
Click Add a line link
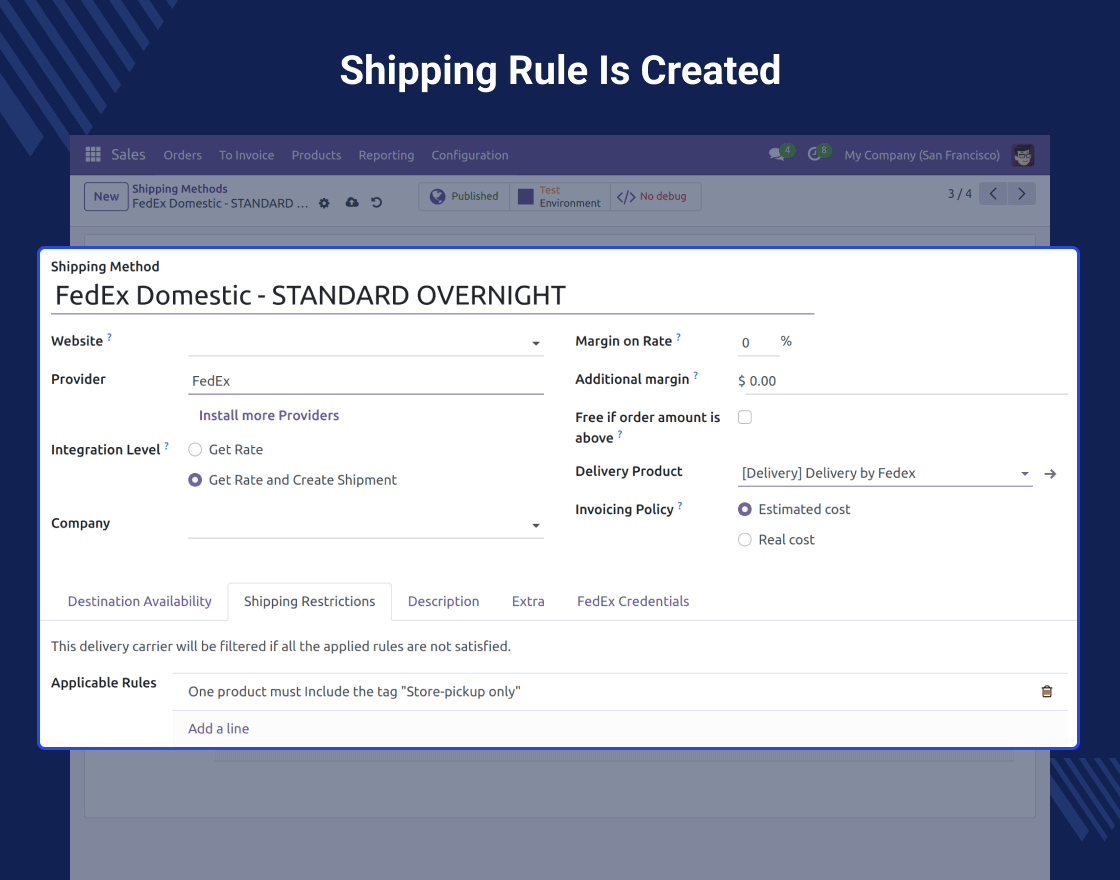pos(219,729)
